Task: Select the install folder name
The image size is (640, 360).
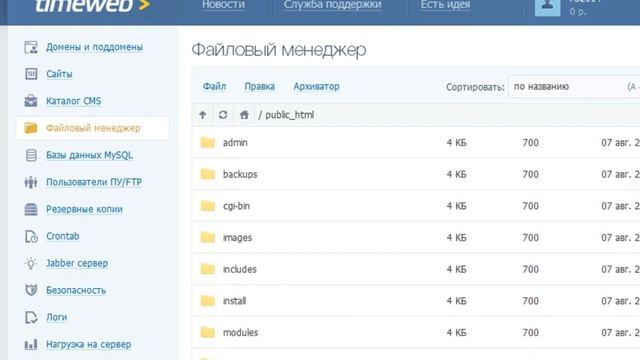Action: tap(234, 301)
